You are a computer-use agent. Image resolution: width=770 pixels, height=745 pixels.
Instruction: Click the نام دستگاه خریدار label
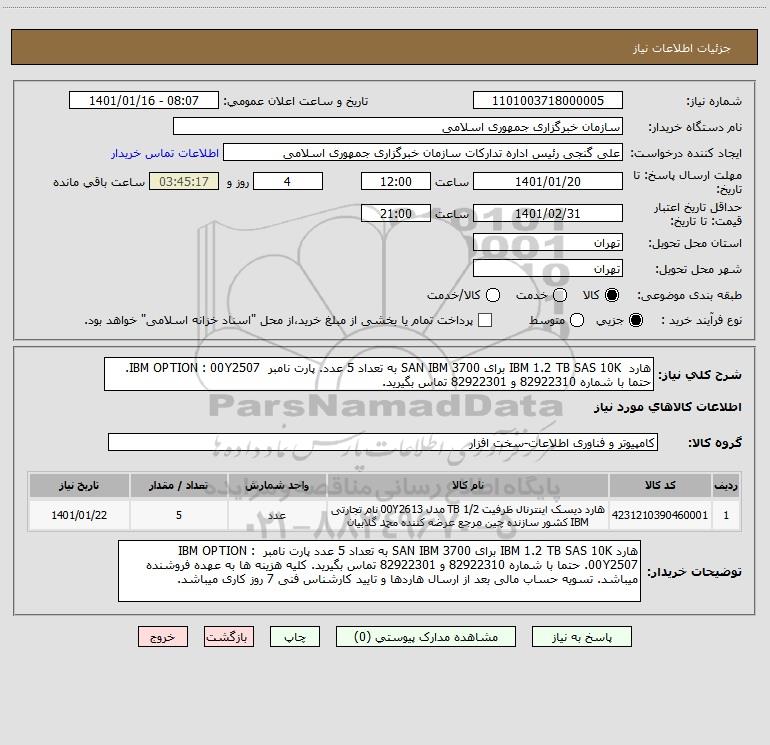pos(695,127)
